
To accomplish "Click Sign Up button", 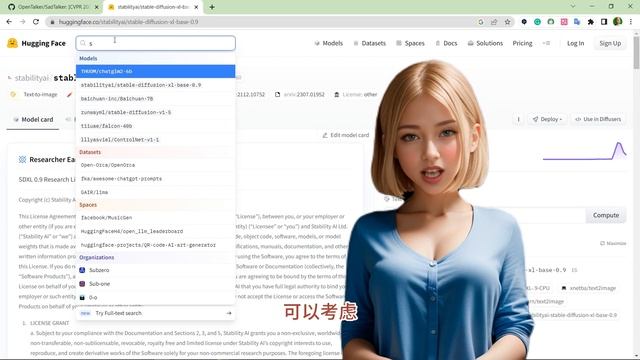I will pos(610,43).
